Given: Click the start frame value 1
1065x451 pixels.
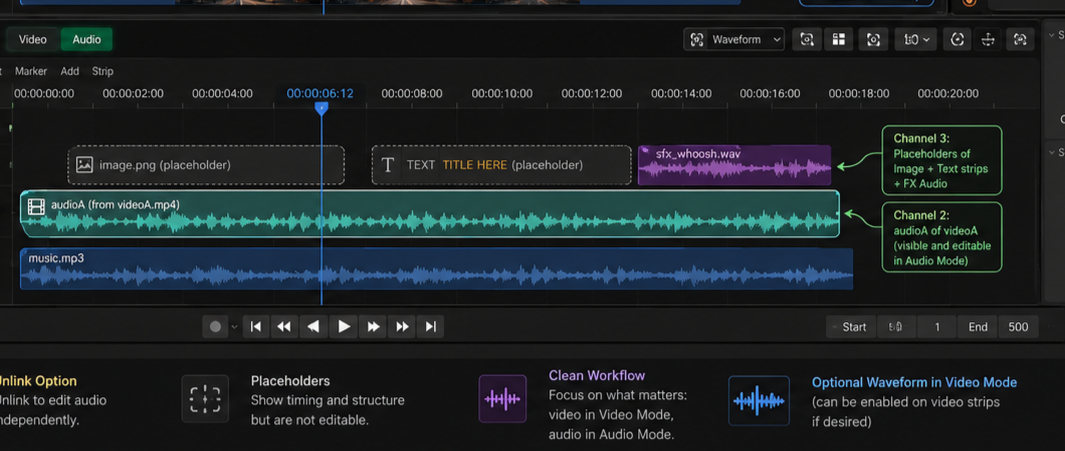Looking at the screenshot, I should coord(937,327).
